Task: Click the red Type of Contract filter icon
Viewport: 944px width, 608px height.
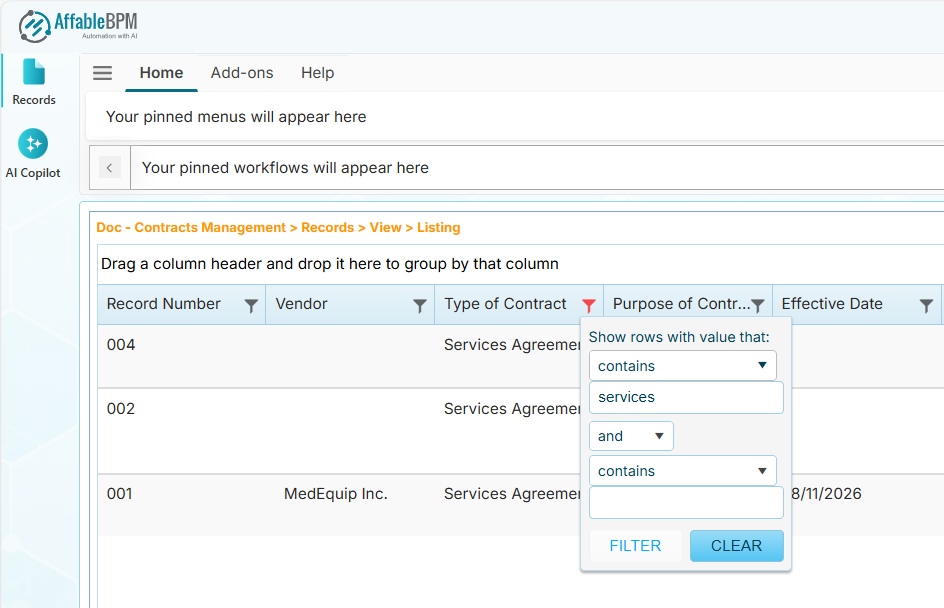Action: click(589, 306)
